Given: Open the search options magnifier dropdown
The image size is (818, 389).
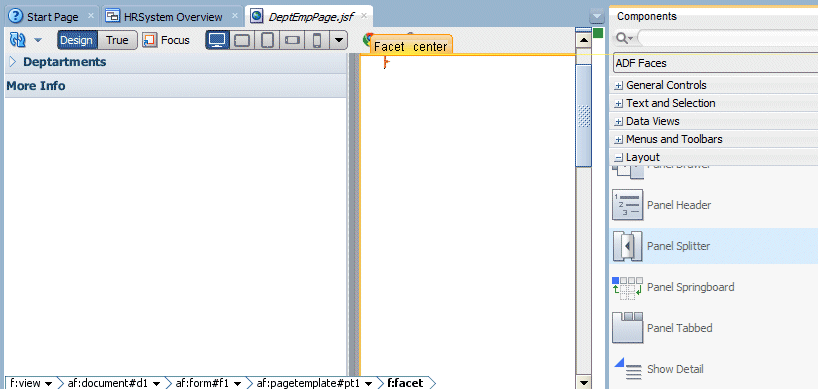Looking at the screenshot, I should (x=624, y=38).
